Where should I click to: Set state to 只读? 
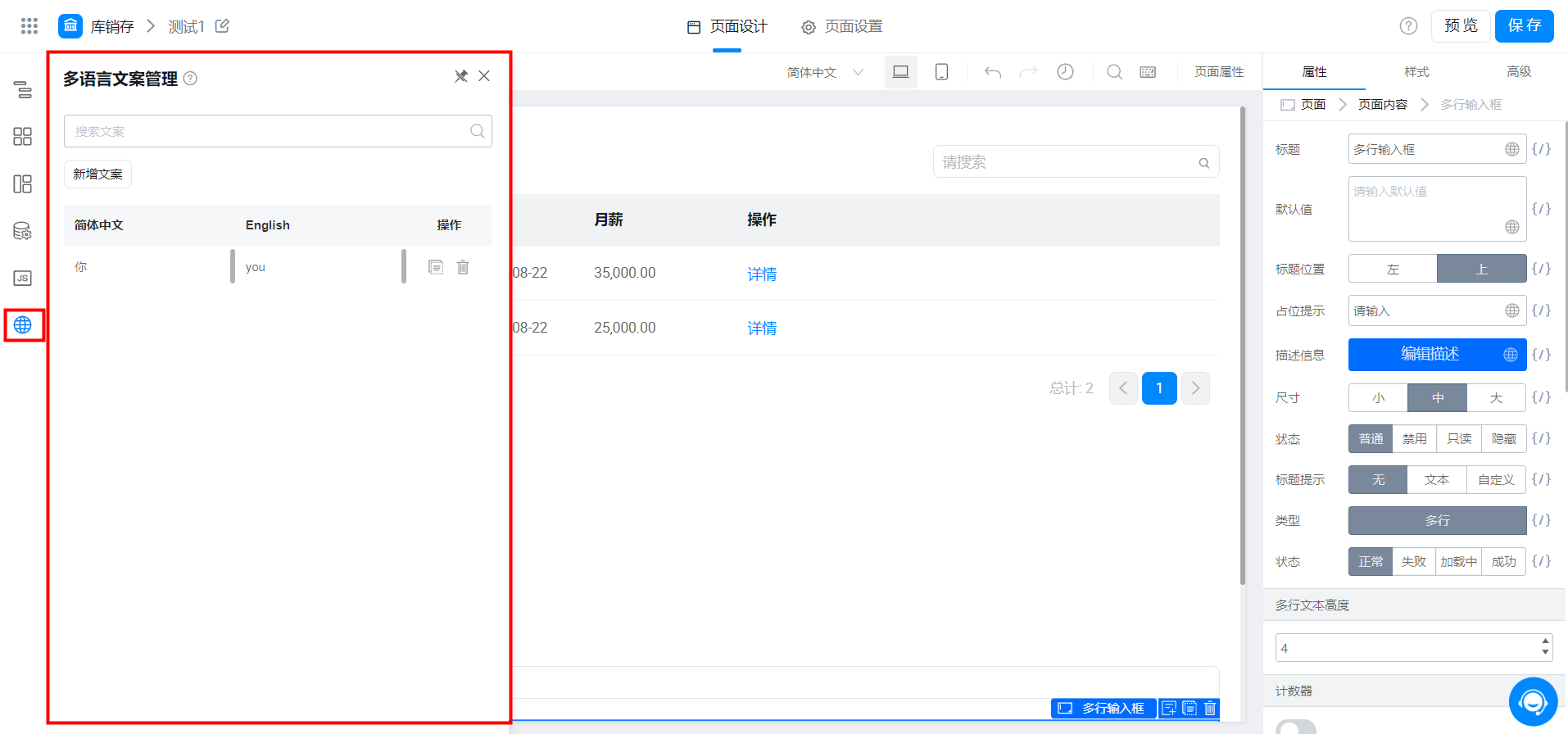point(1459,439)
